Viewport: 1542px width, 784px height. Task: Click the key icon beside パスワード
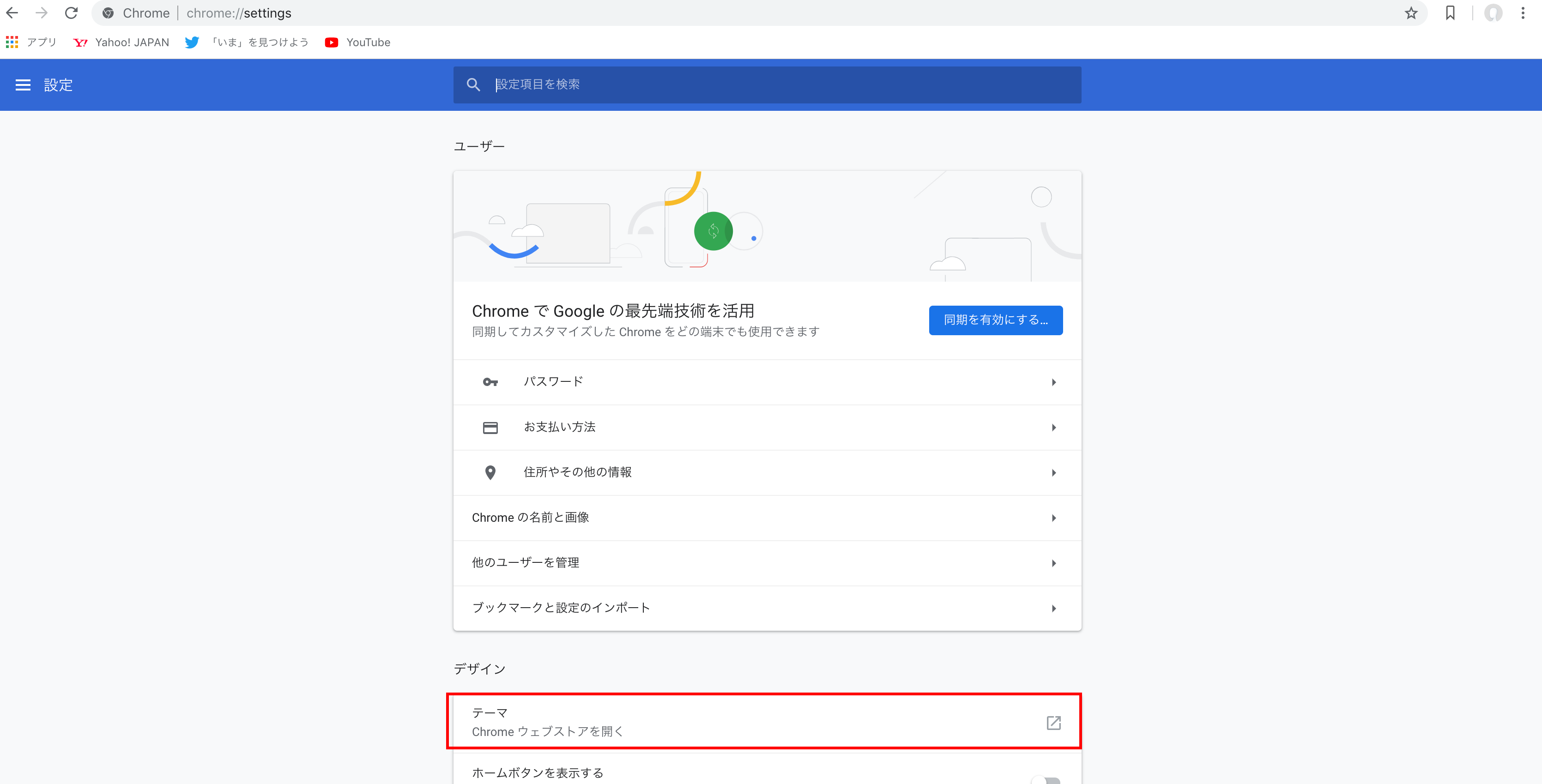tap(490, 382)
